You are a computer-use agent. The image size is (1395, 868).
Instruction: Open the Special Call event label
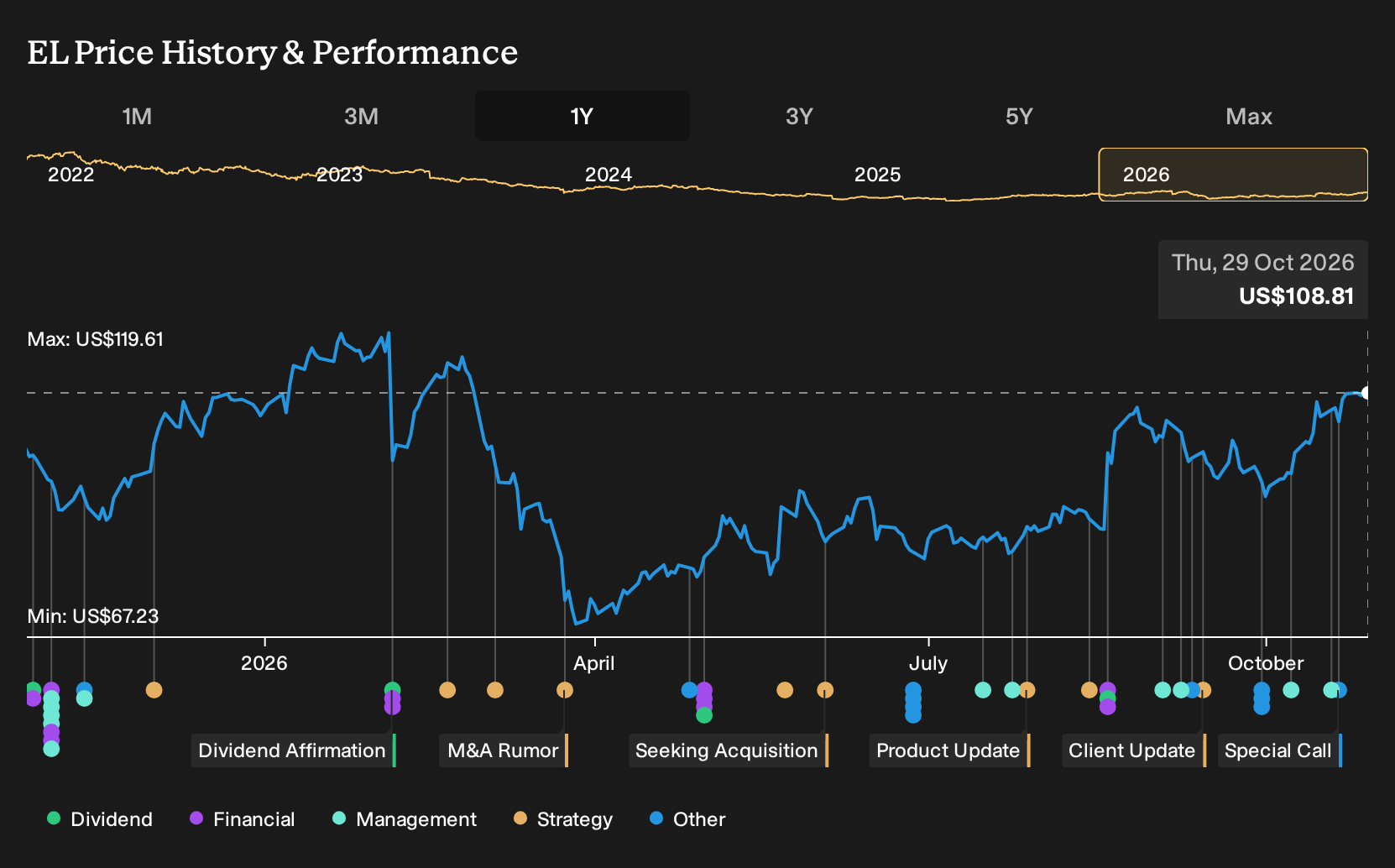1279,750
